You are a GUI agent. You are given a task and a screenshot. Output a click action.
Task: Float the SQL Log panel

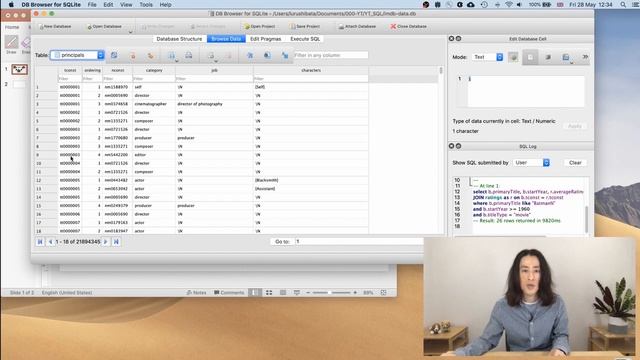tap(458, 146)
